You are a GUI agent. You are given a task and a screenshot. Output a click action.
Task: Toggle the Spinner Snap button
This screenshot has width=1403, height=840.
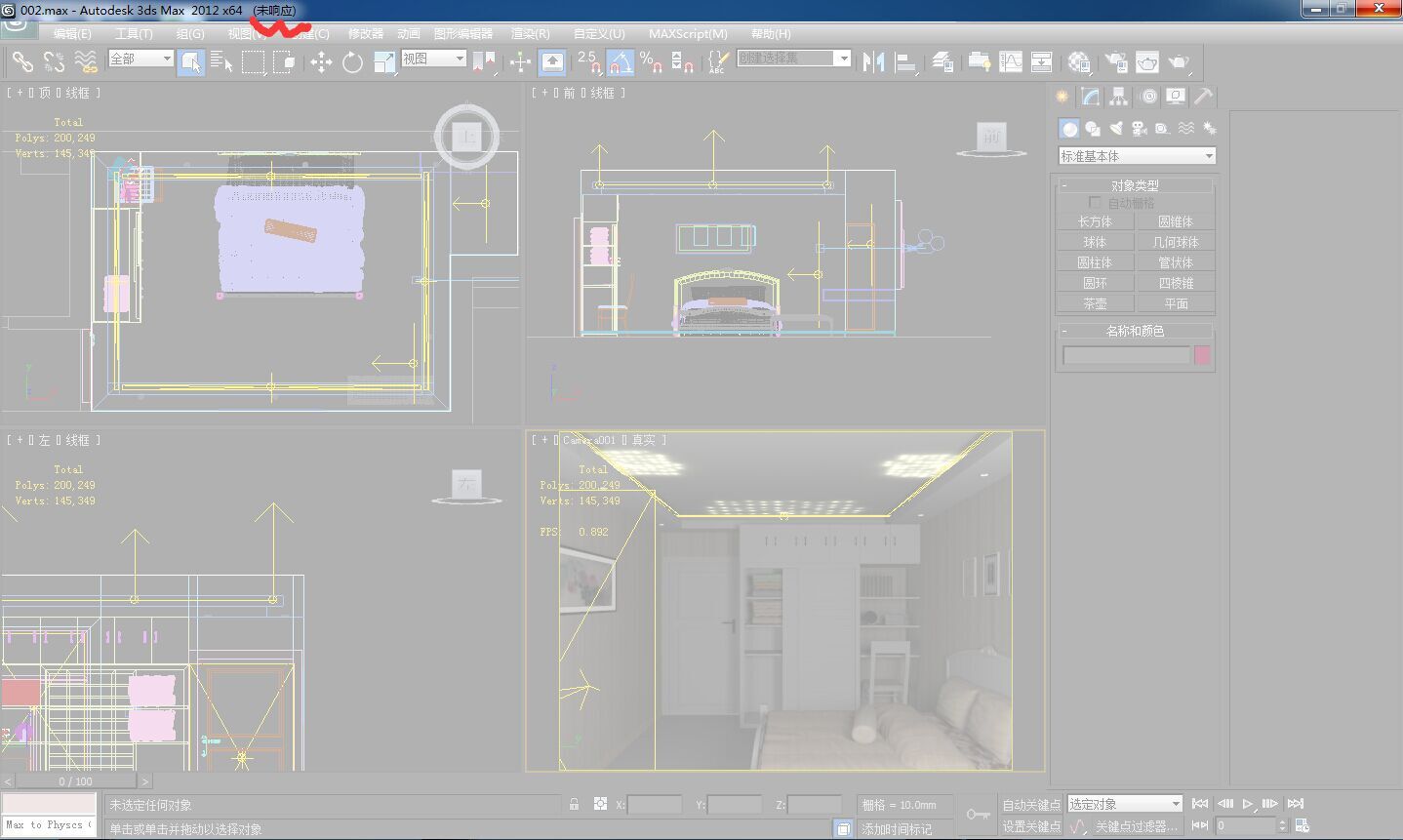tap(683, 62)
